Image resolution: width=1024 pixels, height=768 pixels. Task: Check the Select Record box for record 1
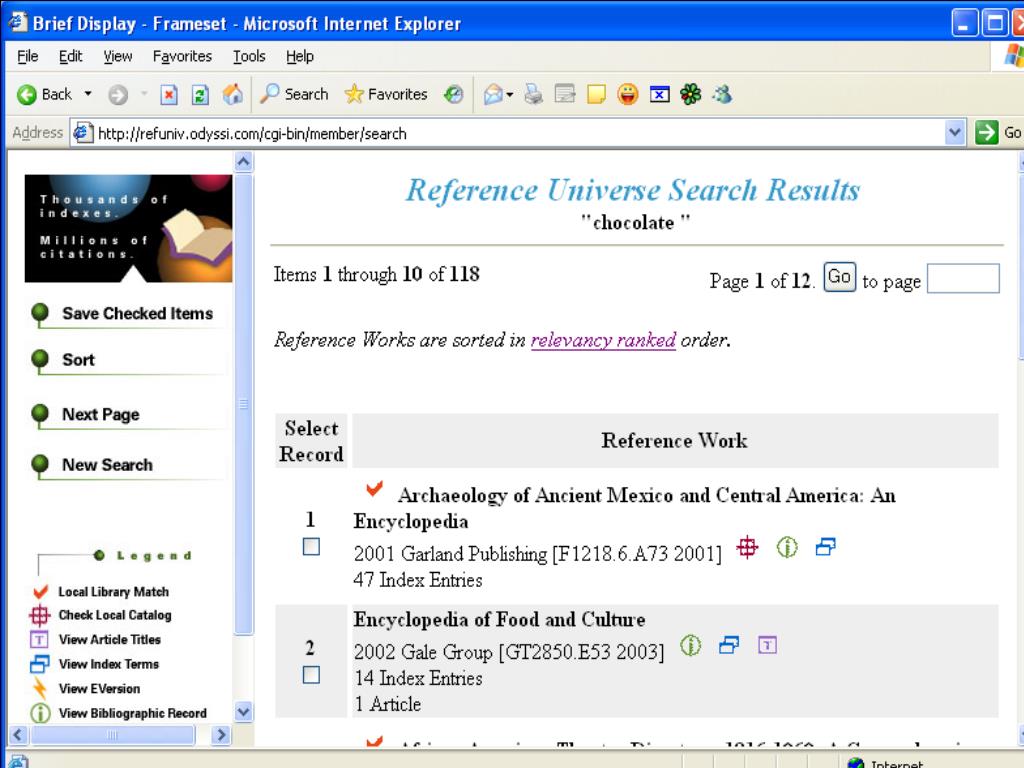point(312,547)
